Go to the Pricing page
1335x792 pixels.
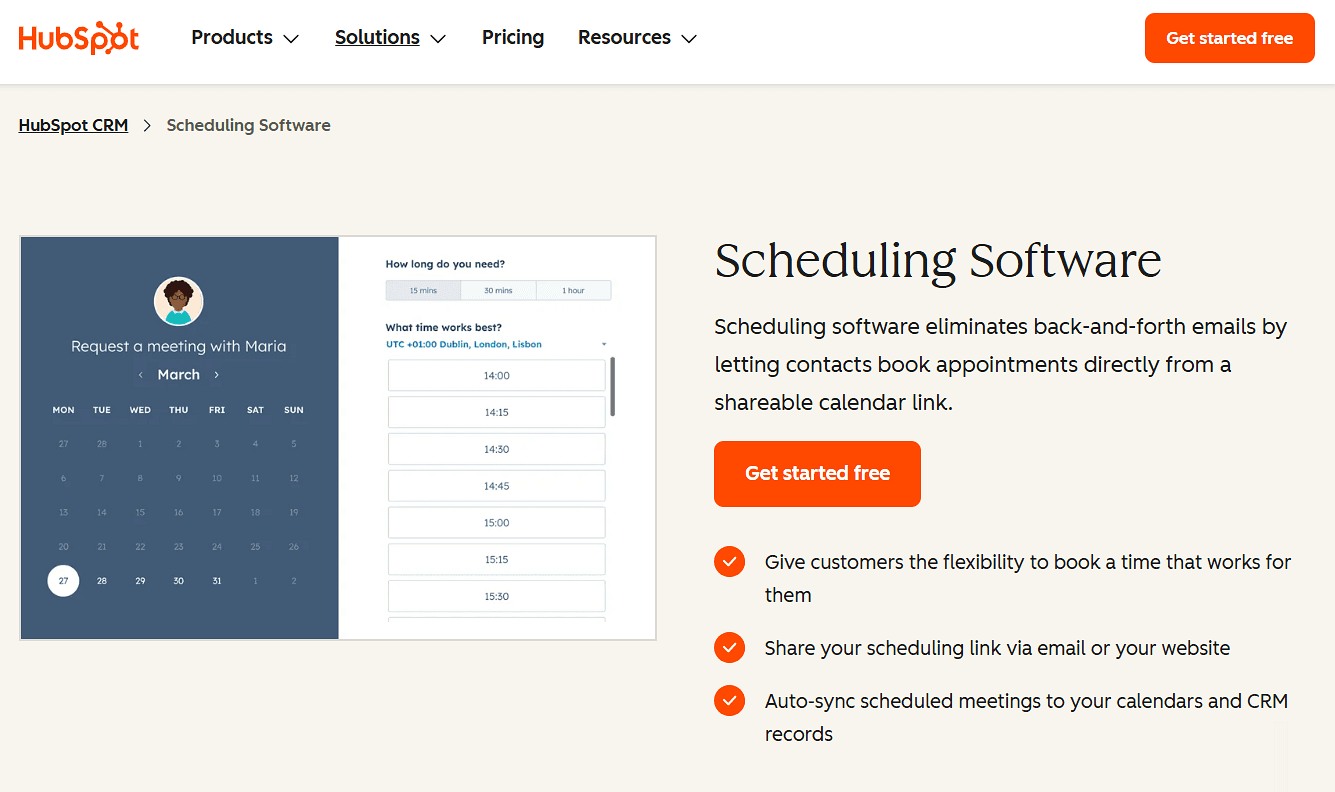[513, 38]
